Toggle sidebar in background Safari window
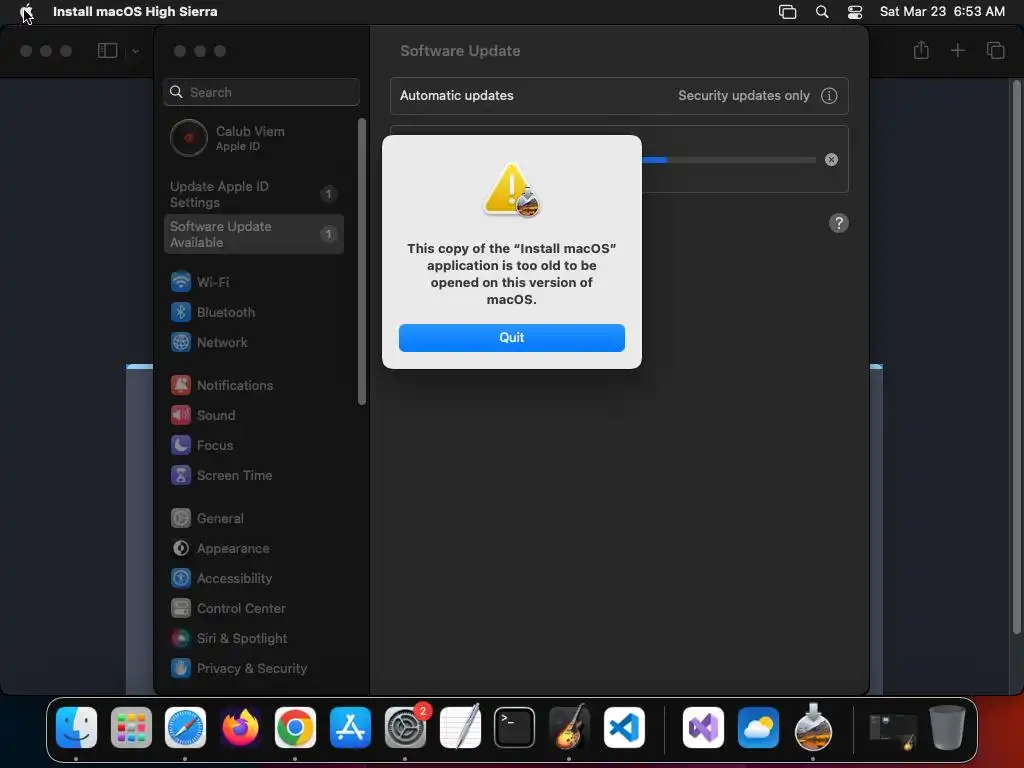The image size is (1024, 768). point(107,51)
